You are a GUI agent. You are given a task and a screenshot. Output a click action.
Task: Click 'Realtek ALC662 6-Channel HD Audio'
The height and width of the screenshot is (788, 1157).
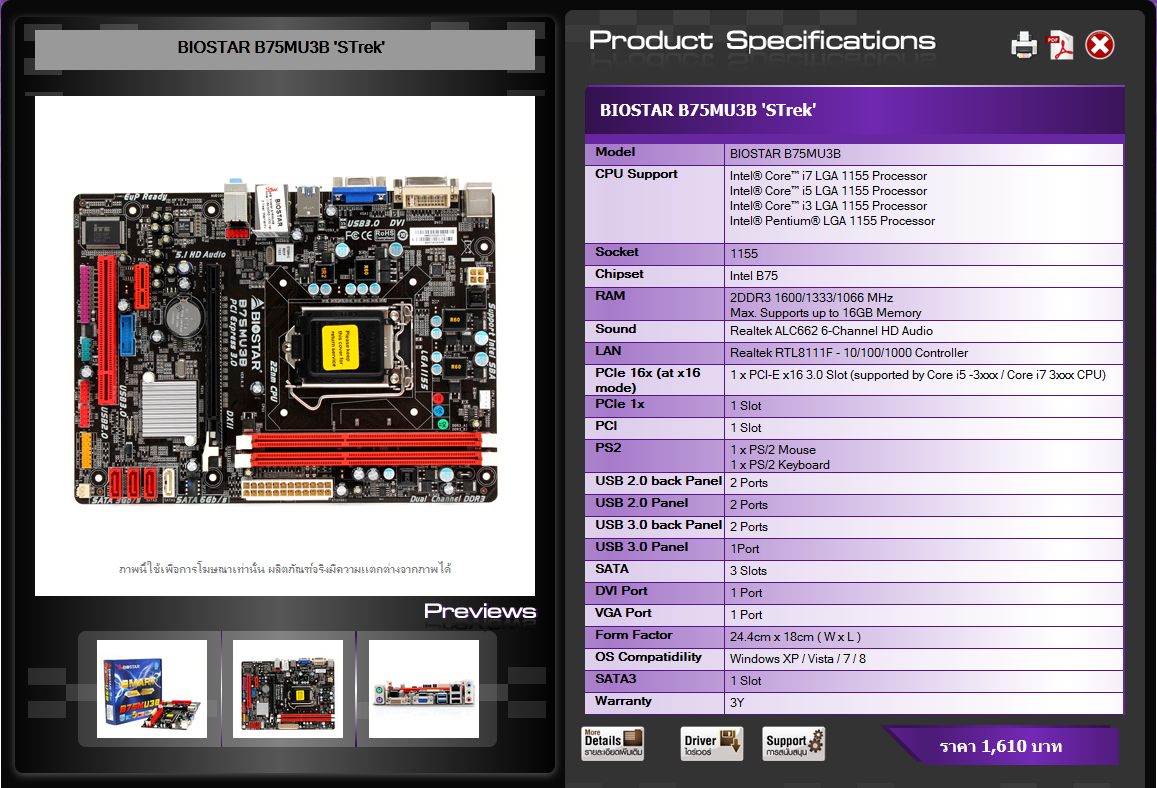point(831,331)
